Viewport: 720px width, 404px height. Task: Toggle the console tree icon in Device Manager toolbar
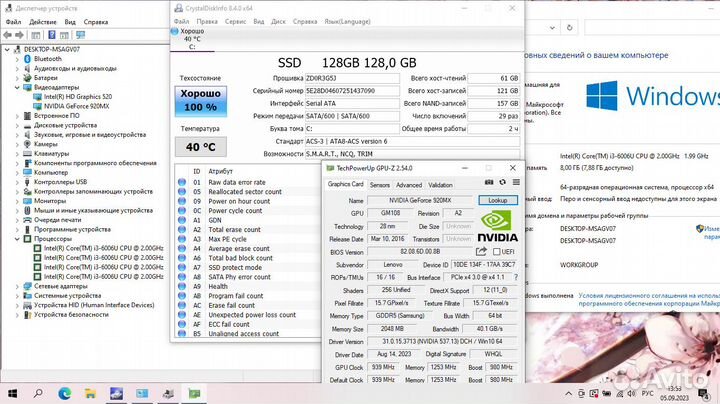point(36,35)
